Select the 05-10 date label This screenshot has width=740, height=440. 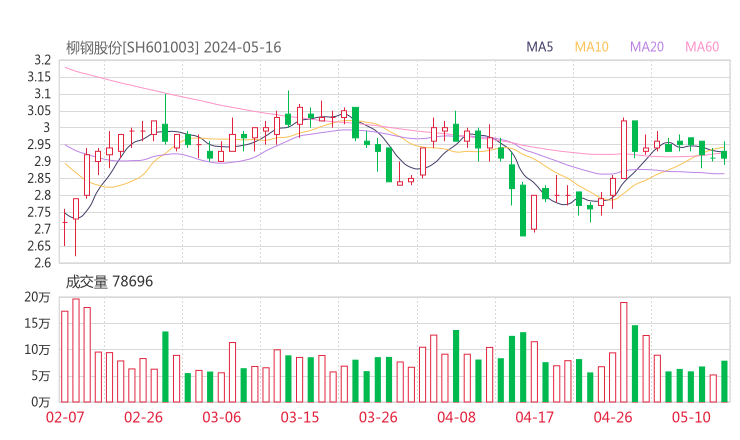[691, 417]
